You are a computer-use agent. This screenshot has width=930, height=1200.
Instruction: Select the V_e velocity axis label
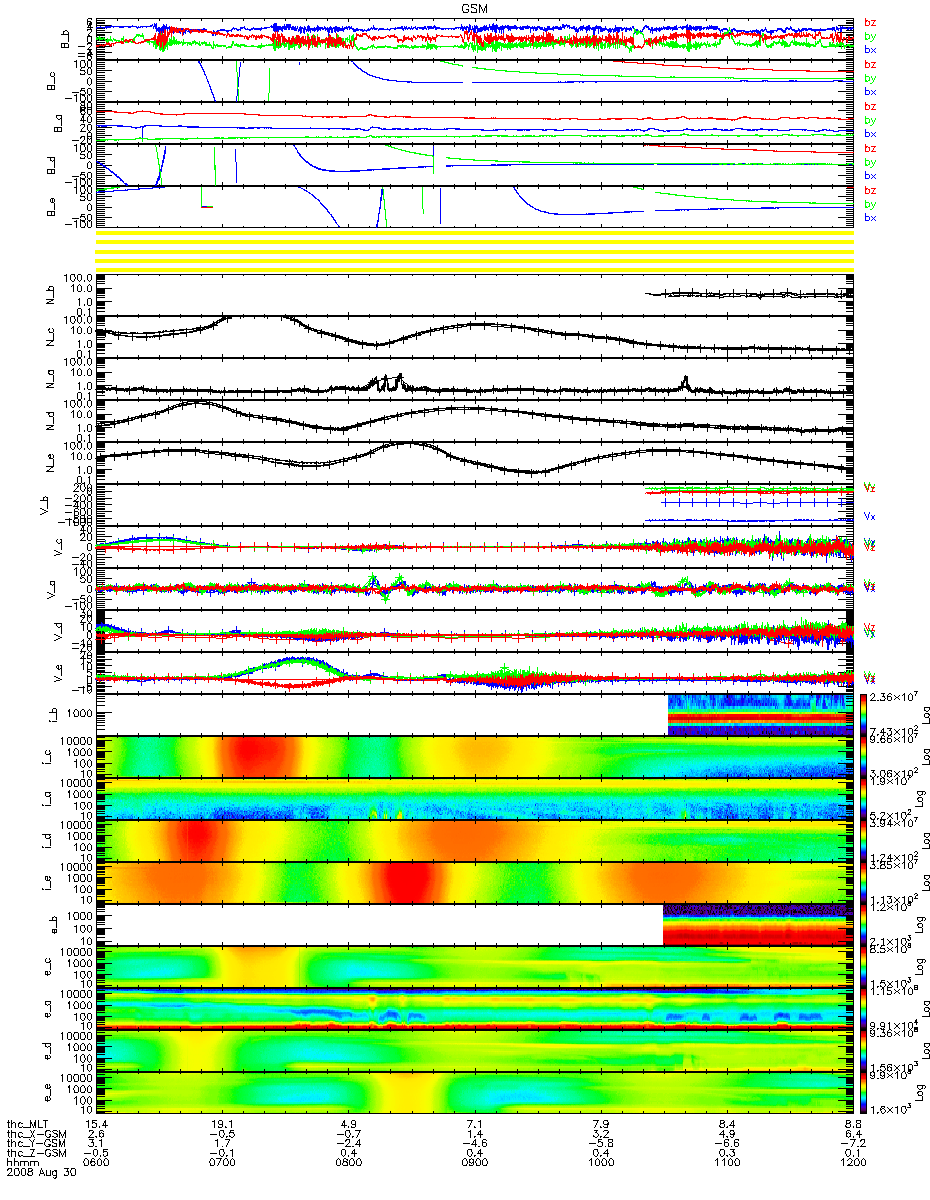point(59,672)
